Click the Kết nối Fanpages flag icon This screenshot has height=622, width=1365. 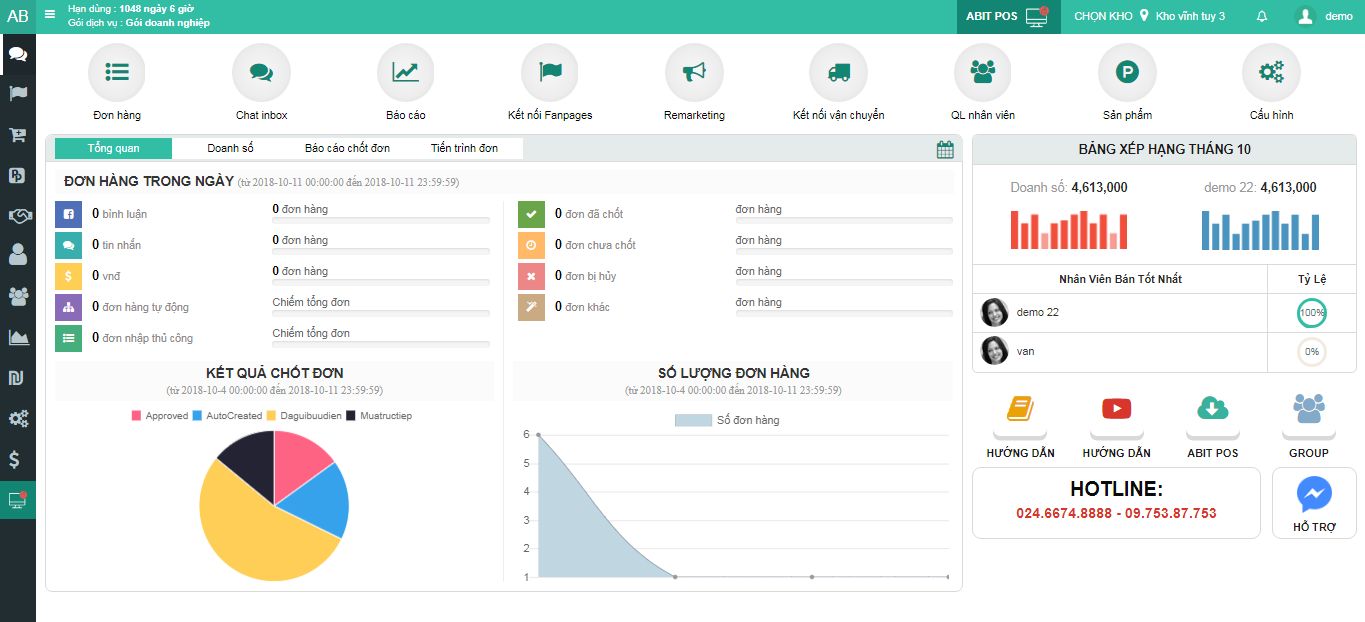(x=550, y=72)
